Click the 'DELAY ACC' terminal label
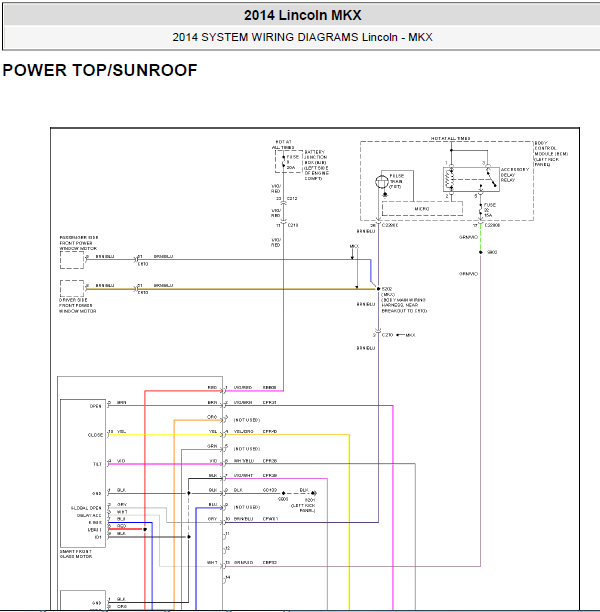600x612 pixels. pyautogui.click(x=89, y=516)
